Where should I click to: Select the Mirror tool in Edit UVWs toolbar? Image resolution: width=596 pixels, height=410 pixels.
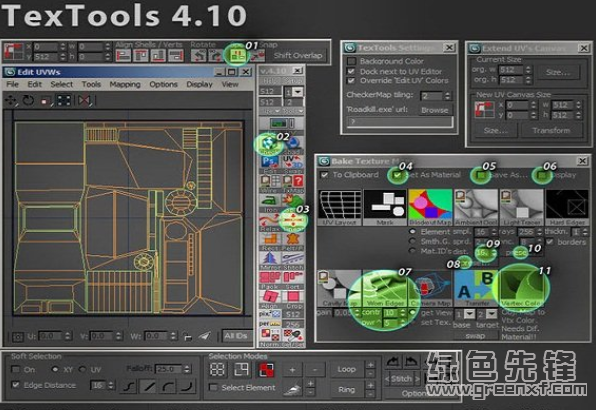tap(84, 101)
